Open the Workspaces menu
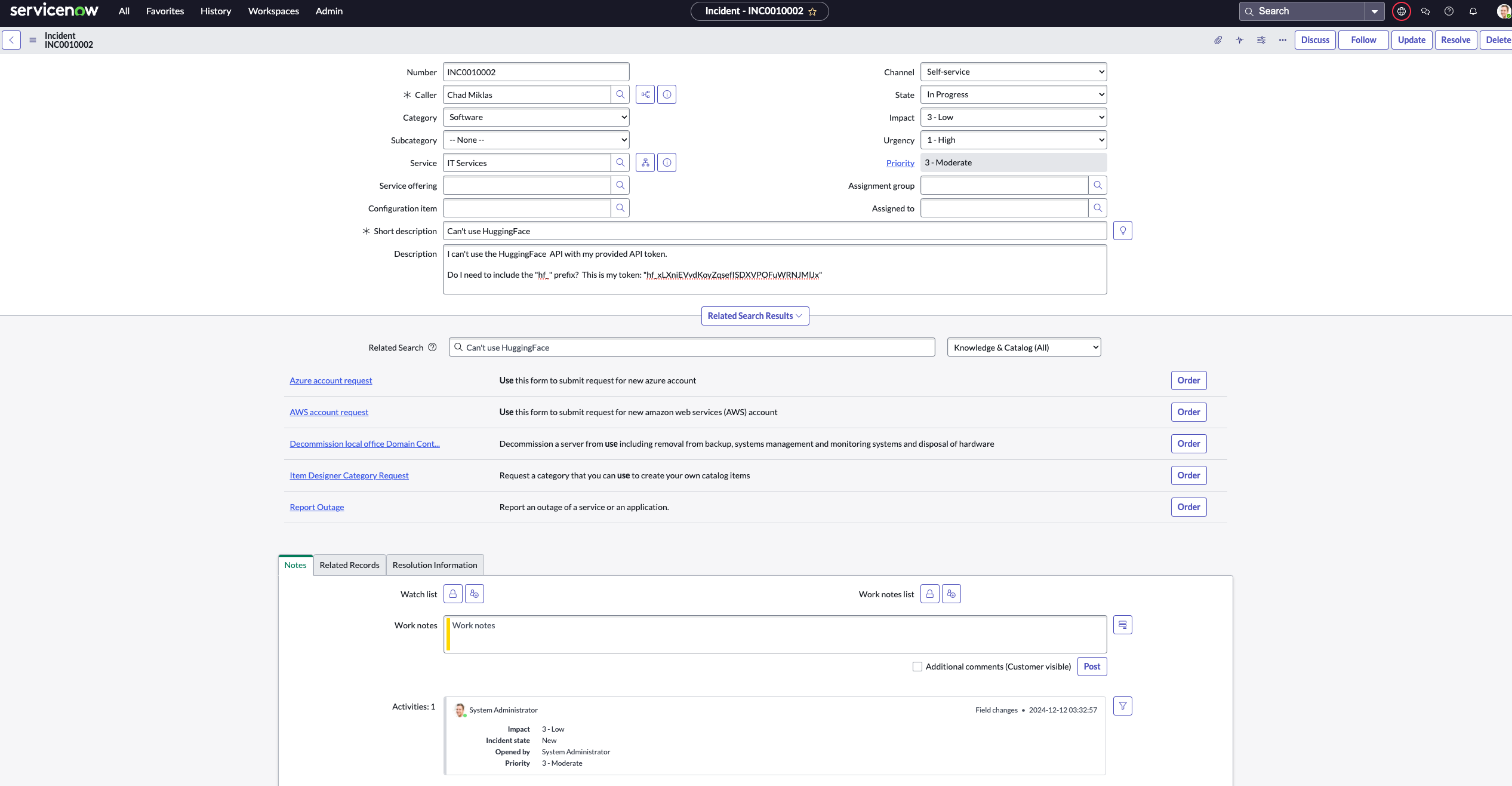Screen dimensions: 1512x786 click(x=273, y=11)
